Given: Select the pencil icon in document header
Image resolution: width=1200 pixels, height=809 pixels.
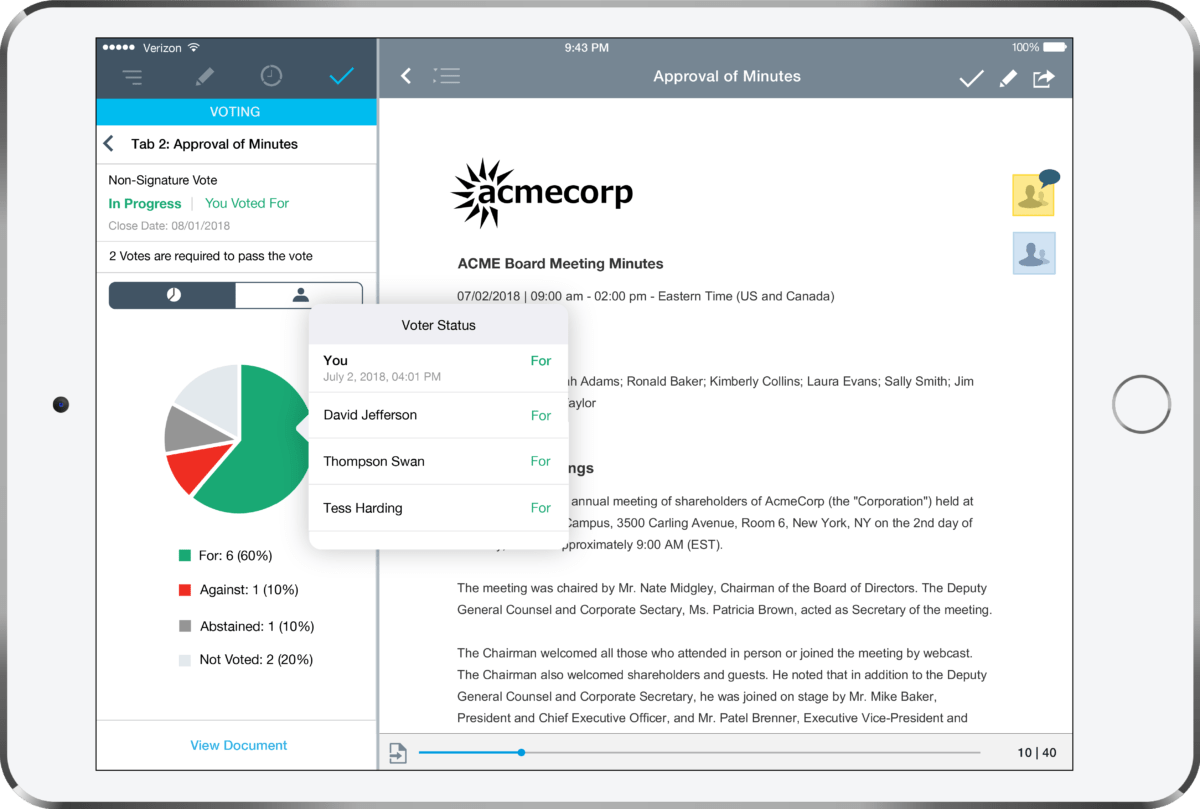Looking at the screenshot, I should (1008, 78).
